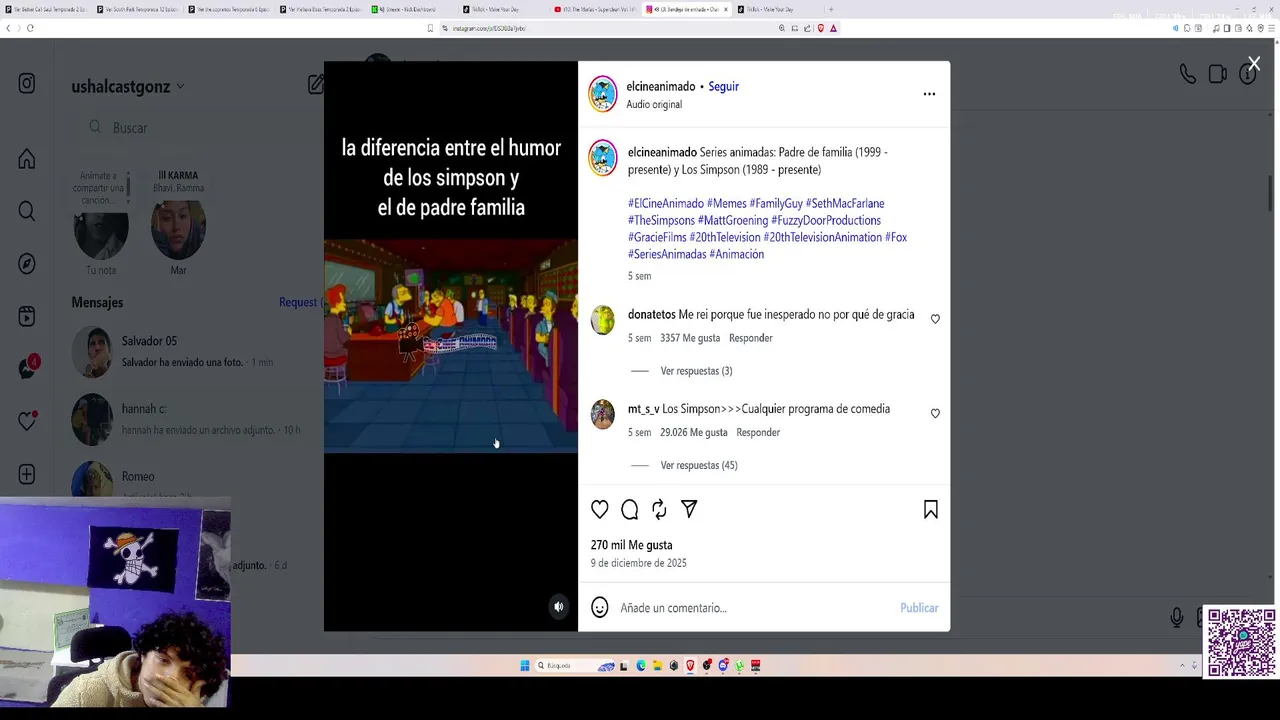View 270 mil Me gusta likes list

(x=631, y=545)
